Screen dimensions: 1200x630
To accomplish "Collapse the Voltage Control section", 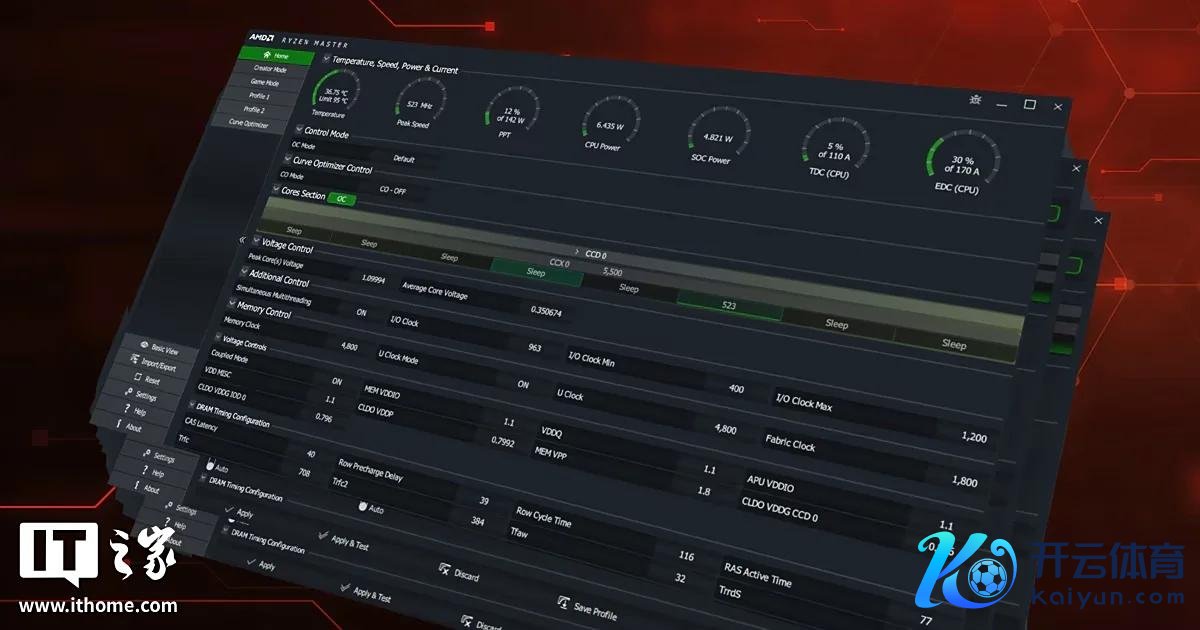I will point(256,241).
